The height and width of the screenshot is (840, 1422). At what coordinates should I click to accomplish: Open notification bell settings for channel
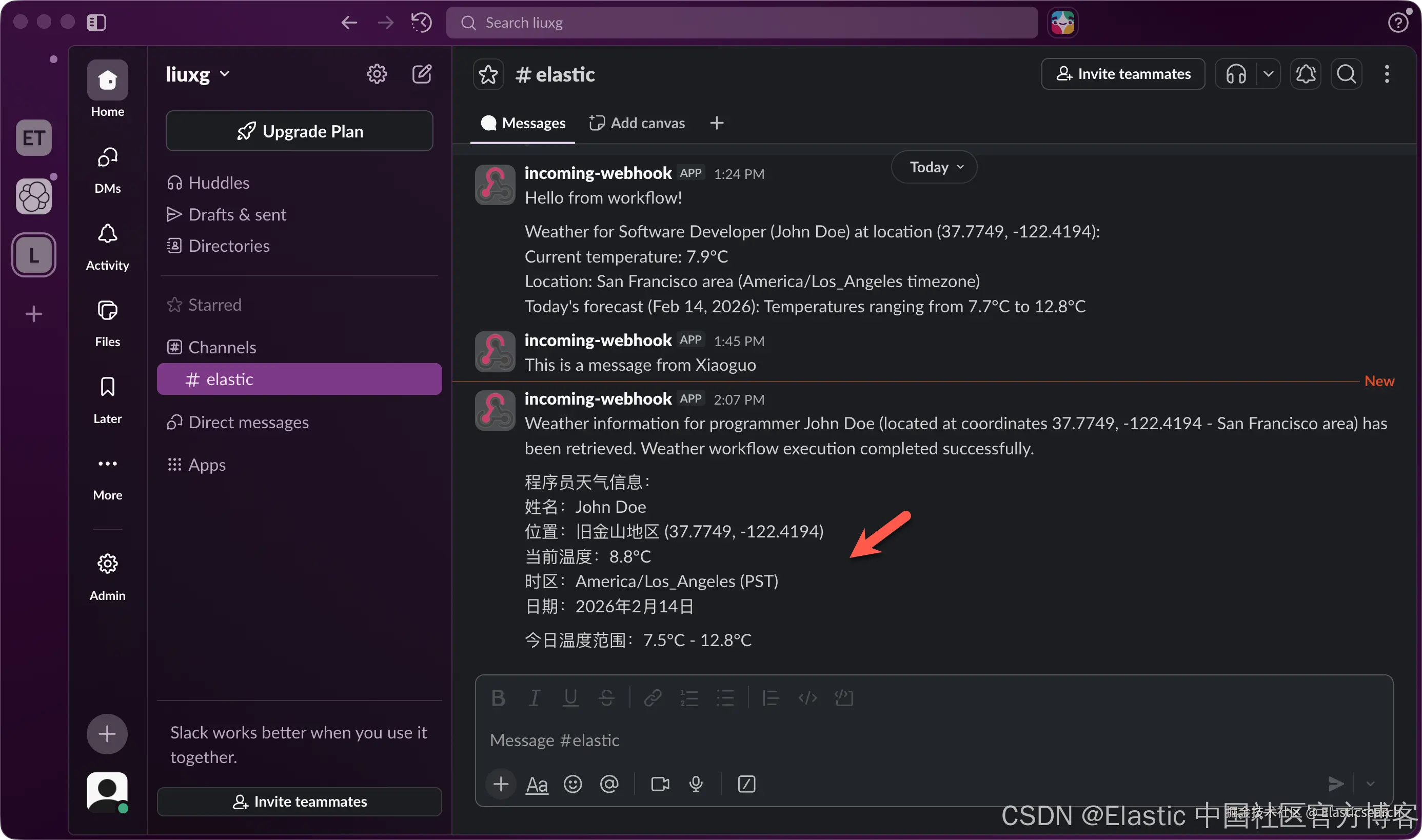click(1306, 74)
